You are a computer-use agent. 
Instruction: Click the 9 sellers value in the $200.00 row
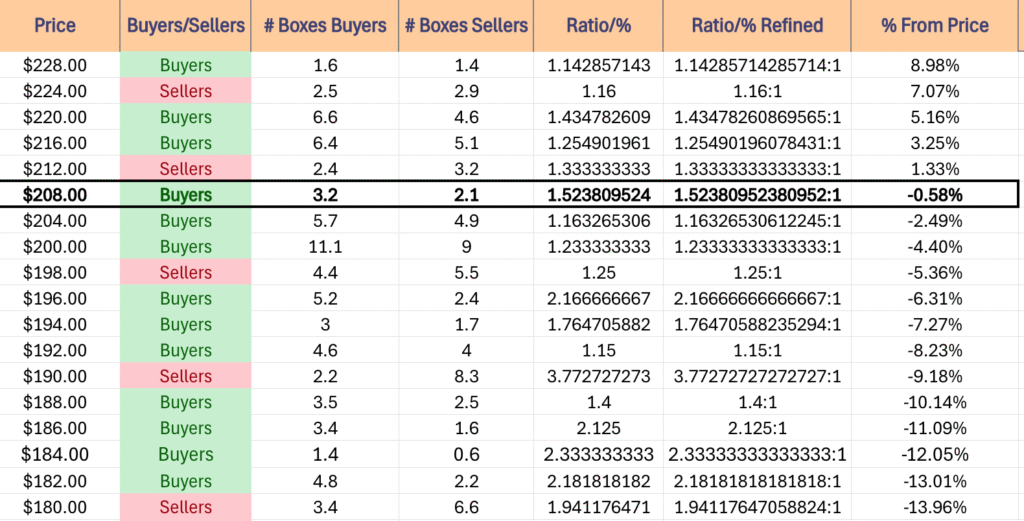pyautogui.click(x=466, y=247)
